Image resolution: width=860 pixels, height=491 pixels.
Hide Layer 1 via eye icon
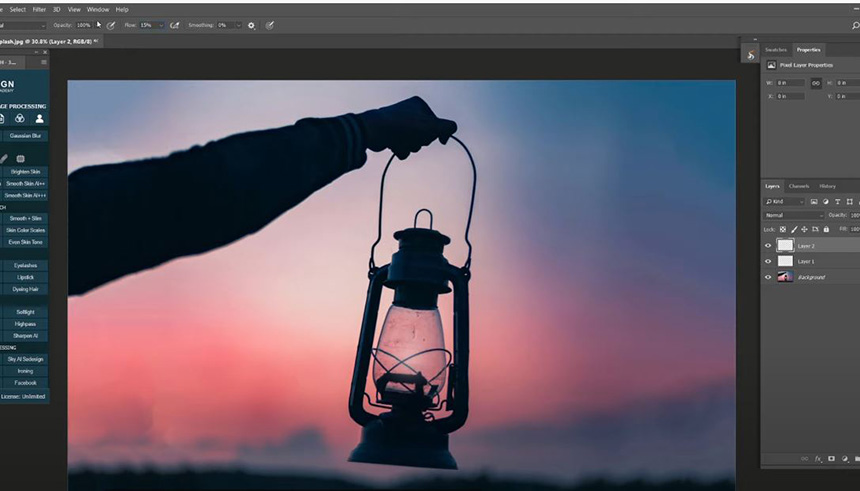pos(768,261)
